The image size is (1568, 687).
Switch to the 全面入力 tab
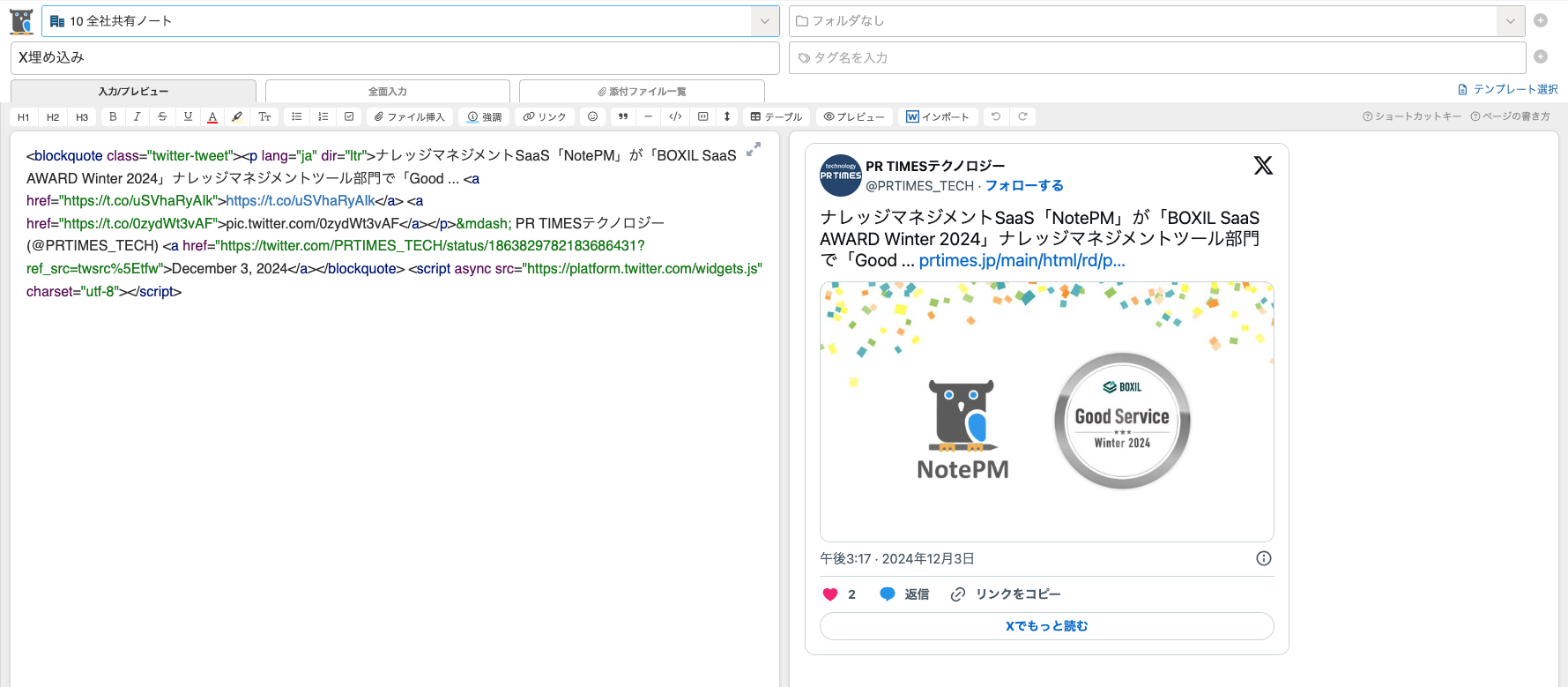[x=387, y=92]
